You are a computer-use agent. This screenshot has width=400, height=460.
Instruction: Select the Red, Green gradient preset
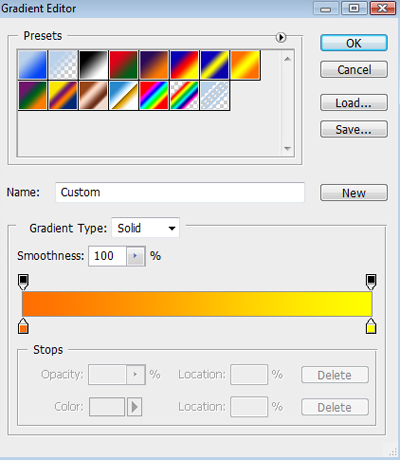(124, 65)
